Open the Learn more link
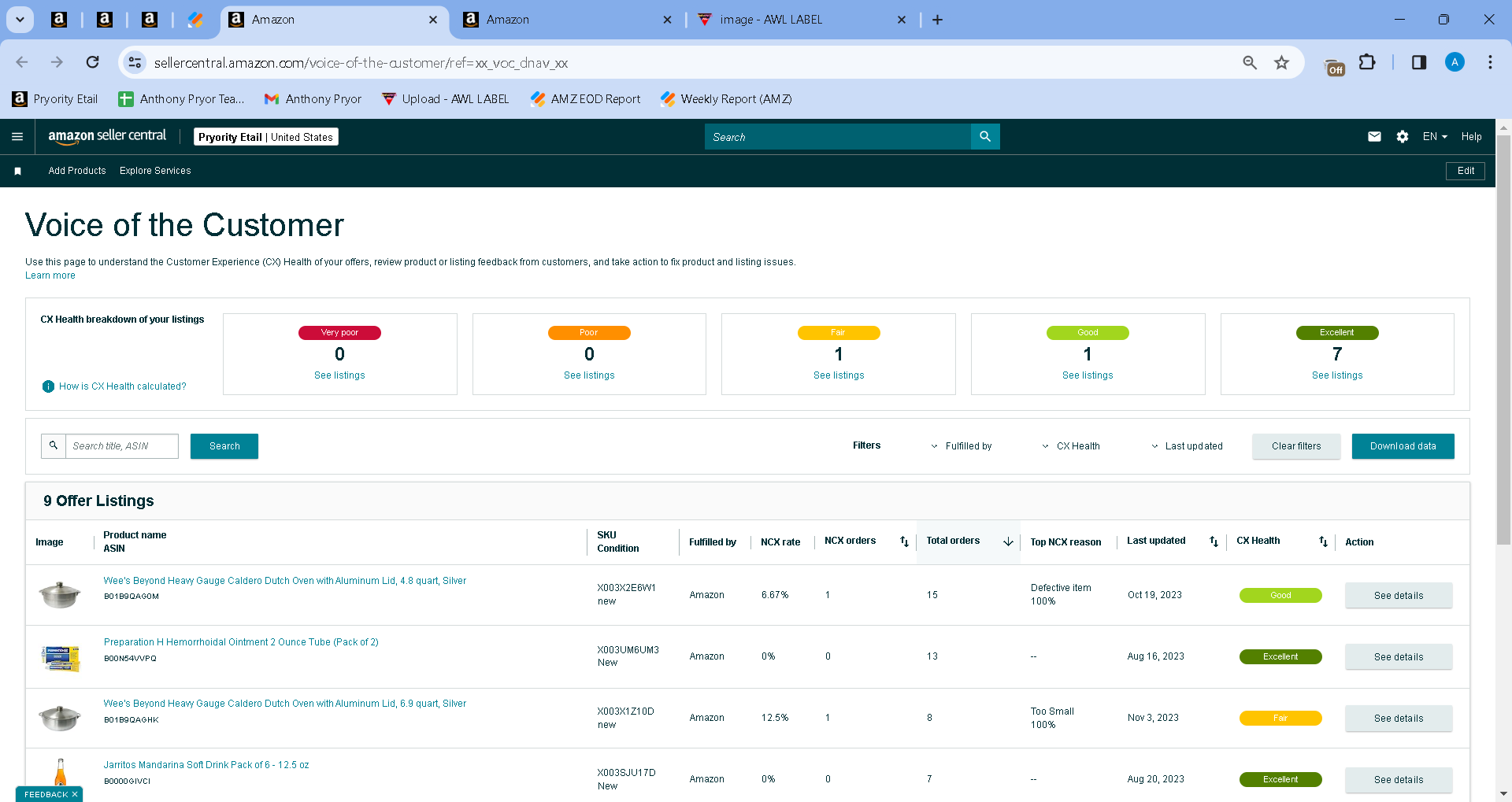Viewport: 1512px width, 802px height. coord(50,275)
